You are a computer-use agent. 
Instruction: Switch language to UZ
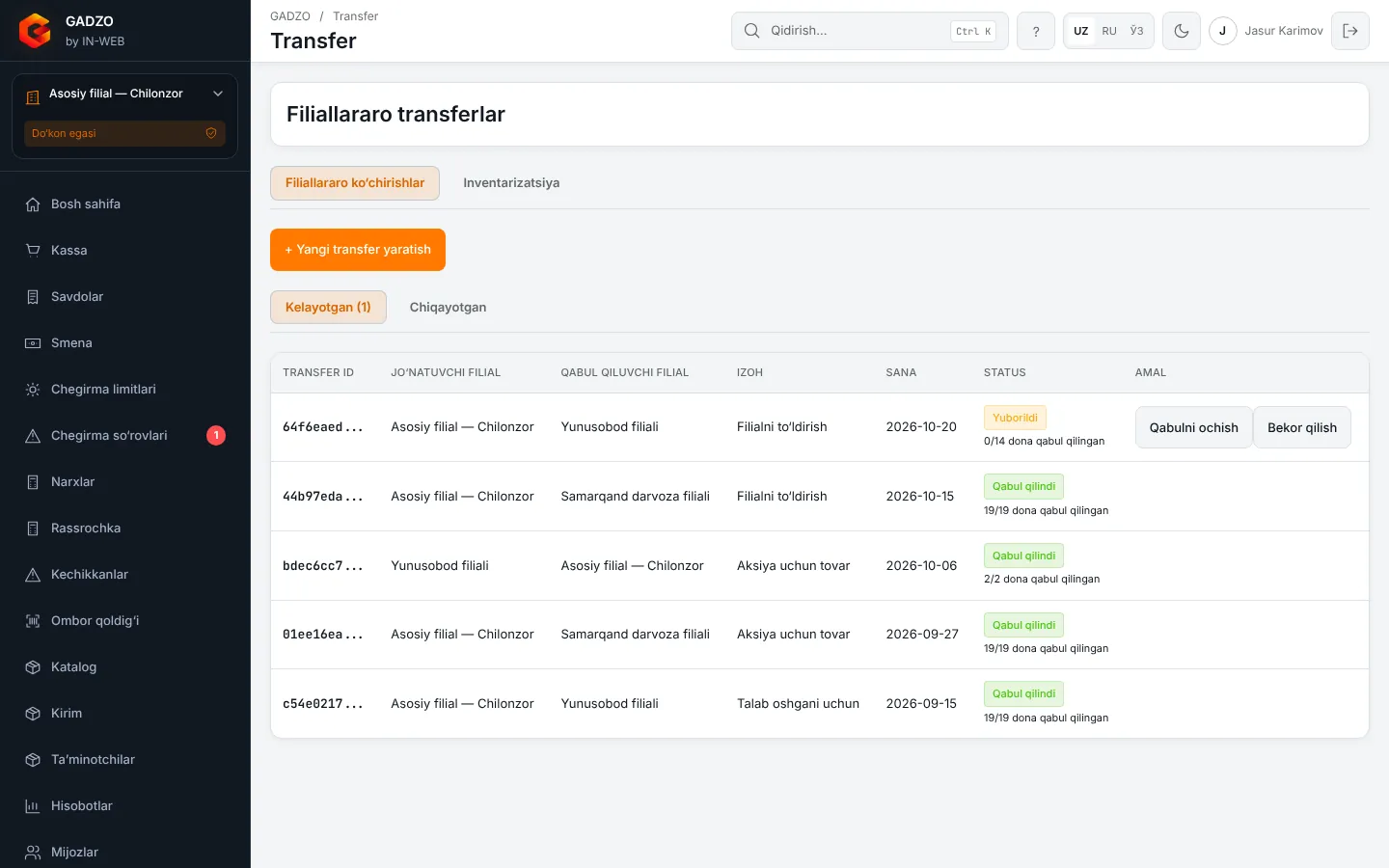[x=1081, y=31]
